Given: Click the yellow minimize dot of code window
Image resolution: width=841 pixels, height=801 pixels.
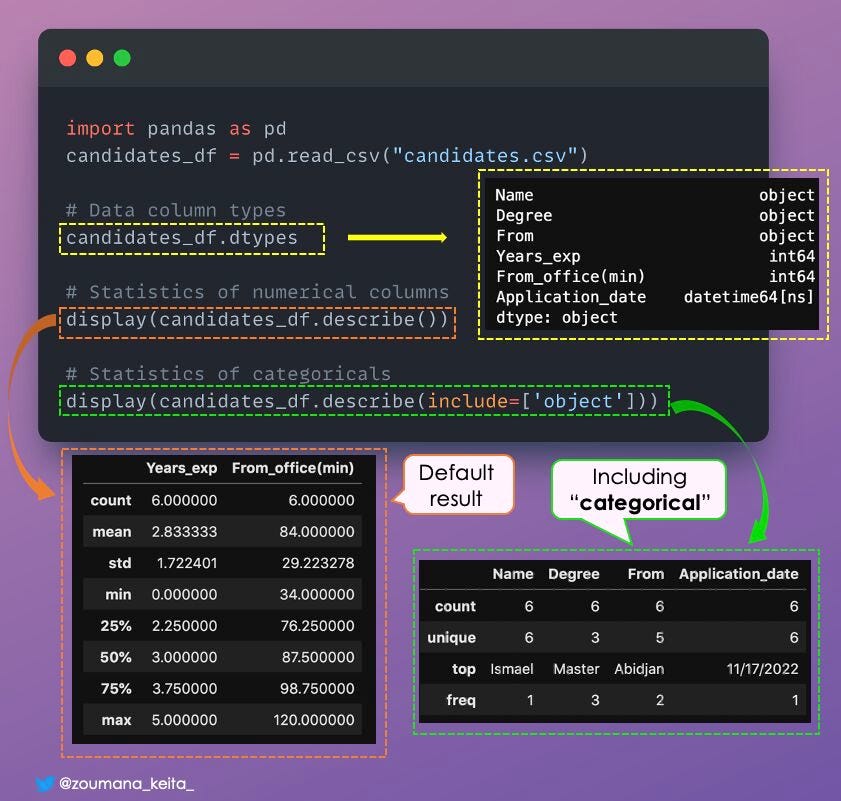Looking at the screenshot, I should [95, 58].
